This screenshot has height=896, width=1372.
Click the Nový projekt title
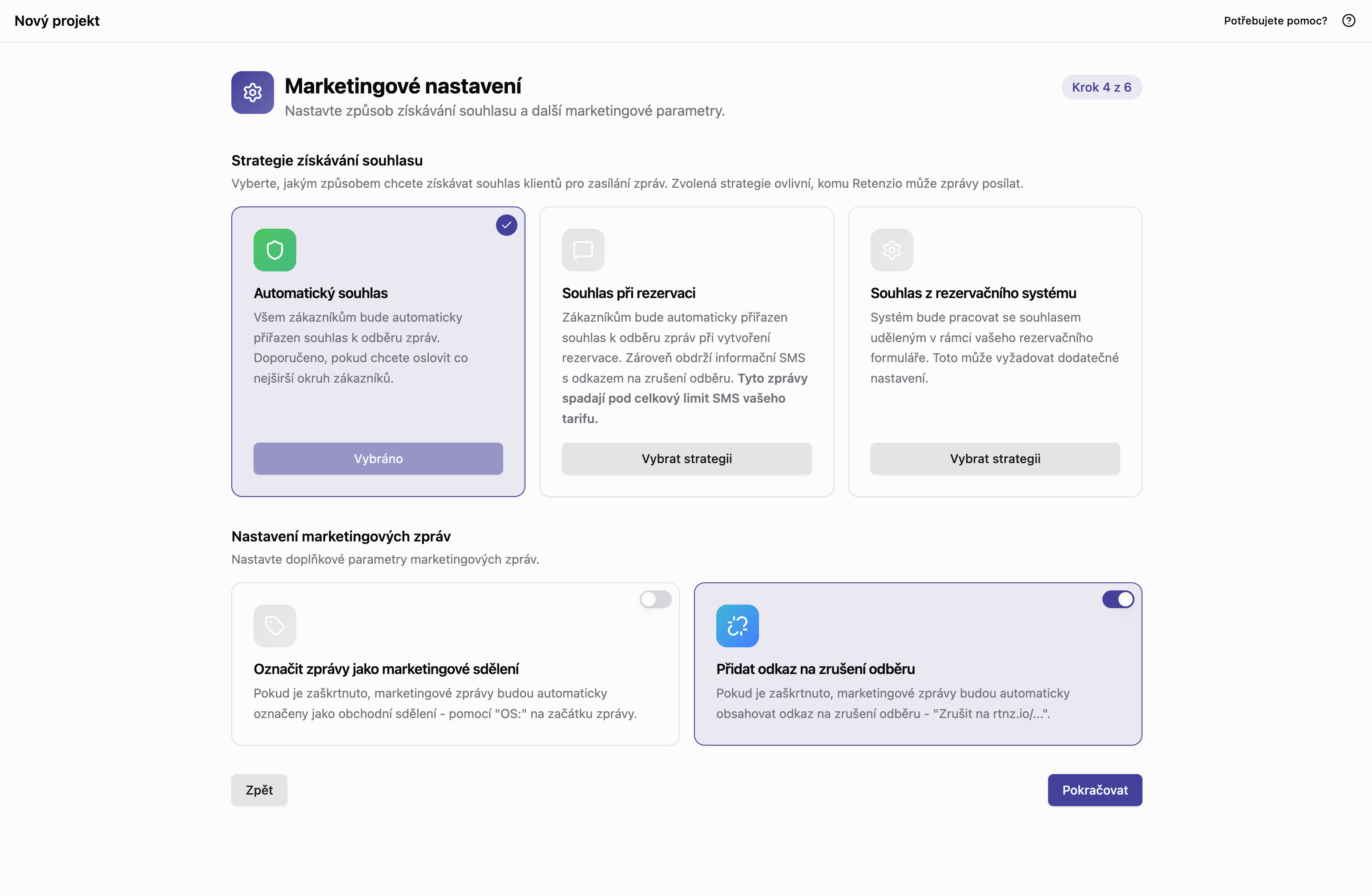[57, 21]
